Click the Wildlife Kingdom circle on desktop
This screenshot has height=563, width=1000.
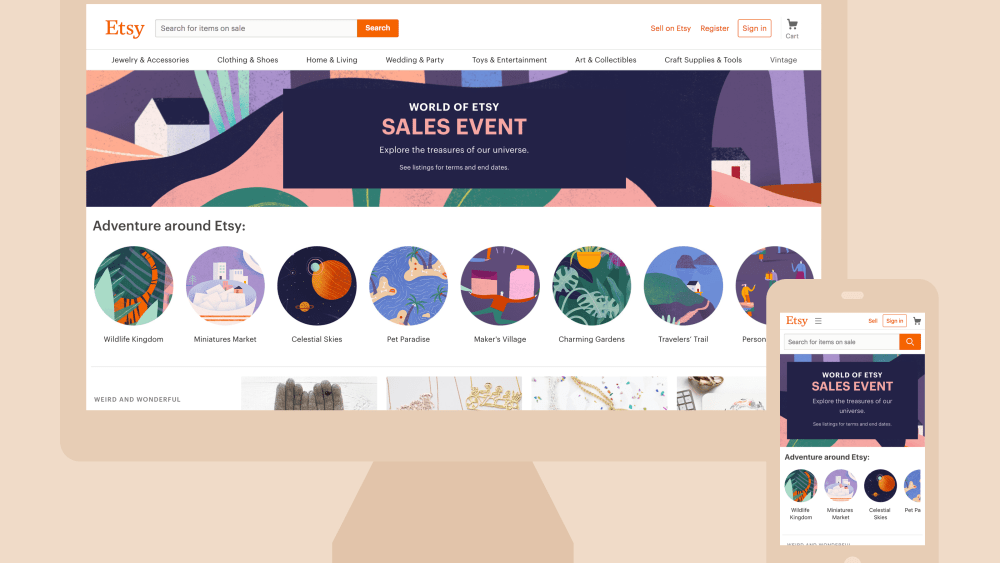coord(133,286)
